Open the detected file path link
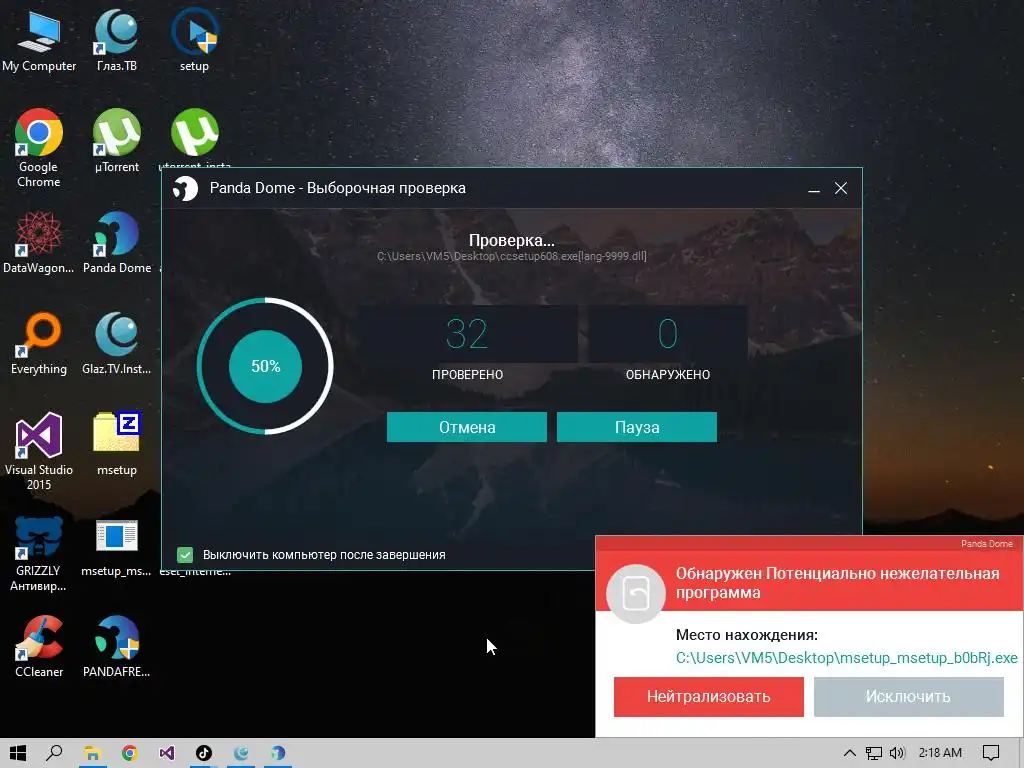 846,658
